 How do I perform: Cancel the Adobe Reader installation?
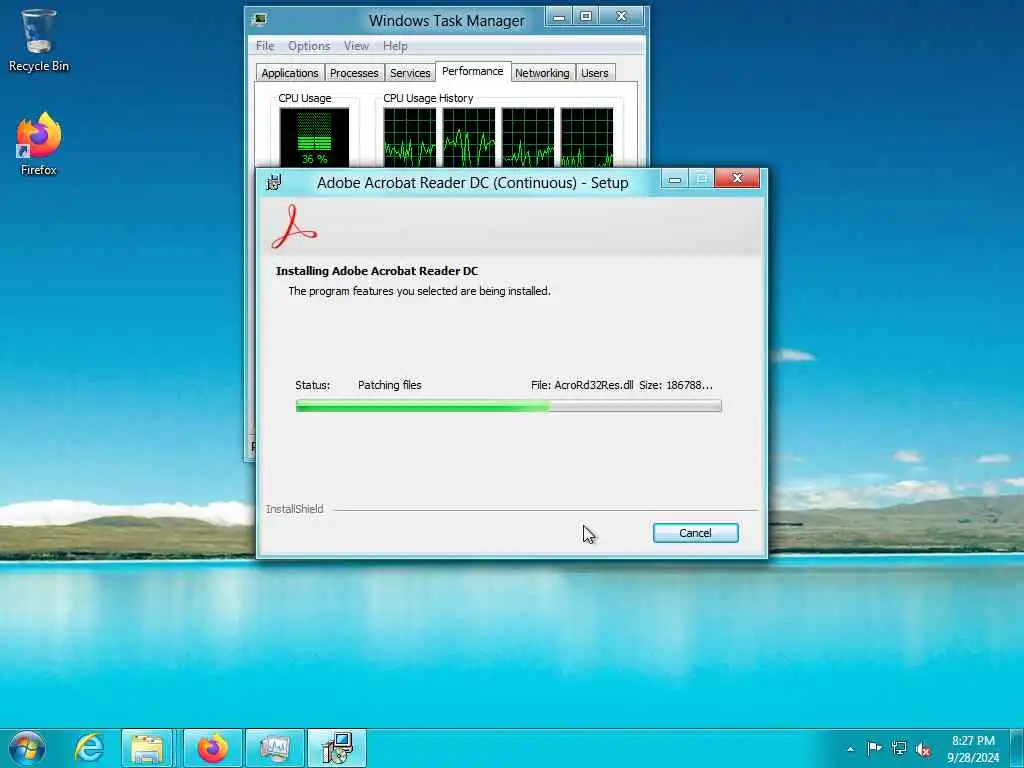point(696,533)
